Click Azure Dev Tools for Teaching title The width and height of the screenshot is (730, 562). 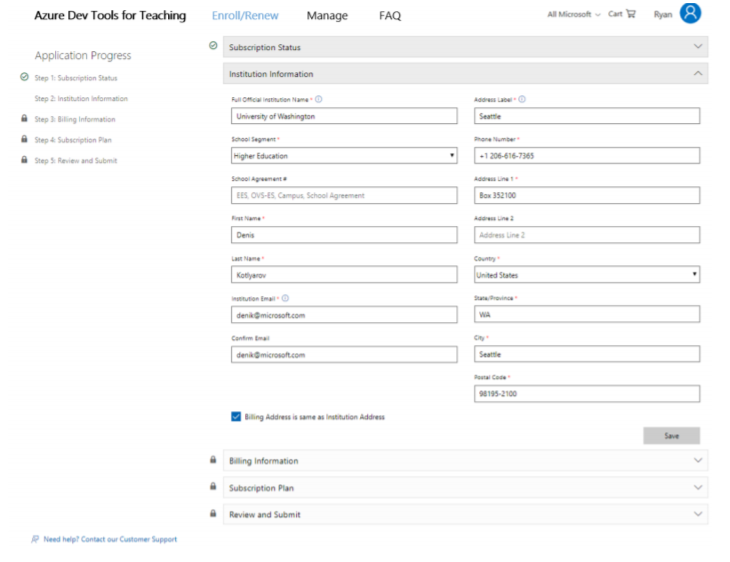[x=110, y=15]
